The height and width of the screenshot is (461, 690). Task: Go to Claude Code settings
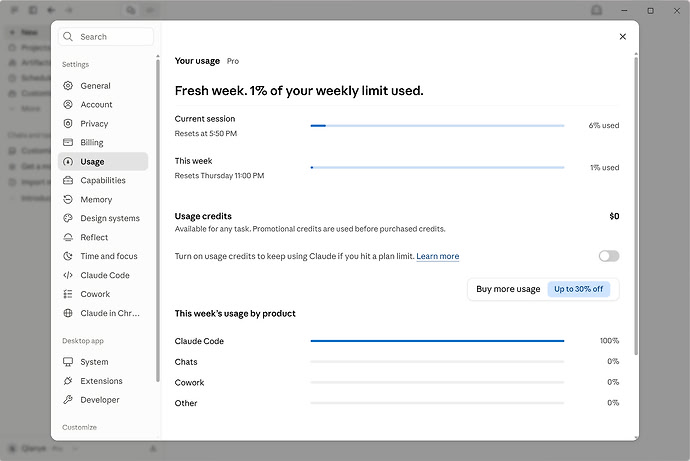[x=103, y=275]
